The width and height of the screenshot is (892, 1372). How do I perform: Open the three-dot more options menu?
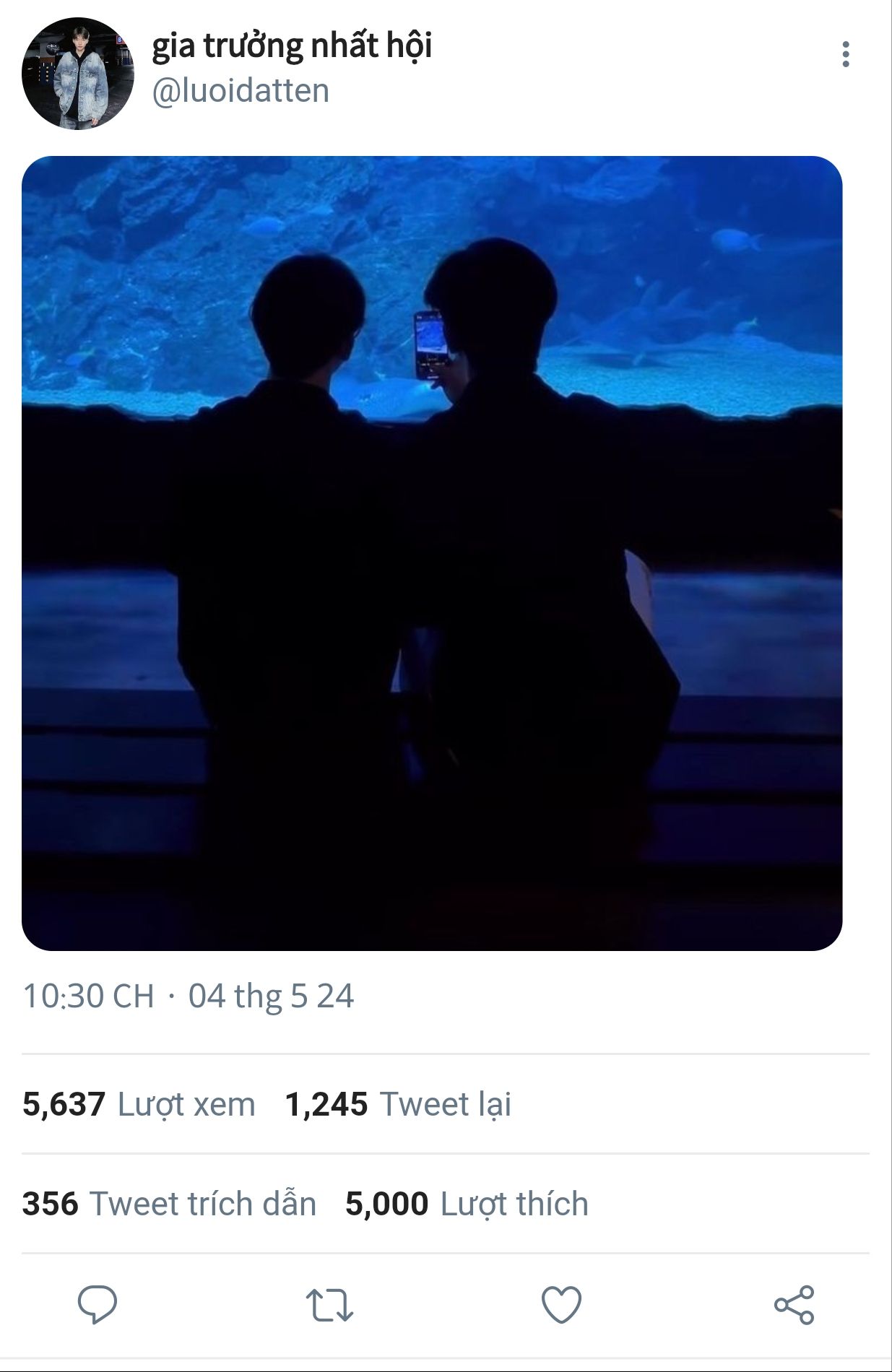tap(846, 55)
